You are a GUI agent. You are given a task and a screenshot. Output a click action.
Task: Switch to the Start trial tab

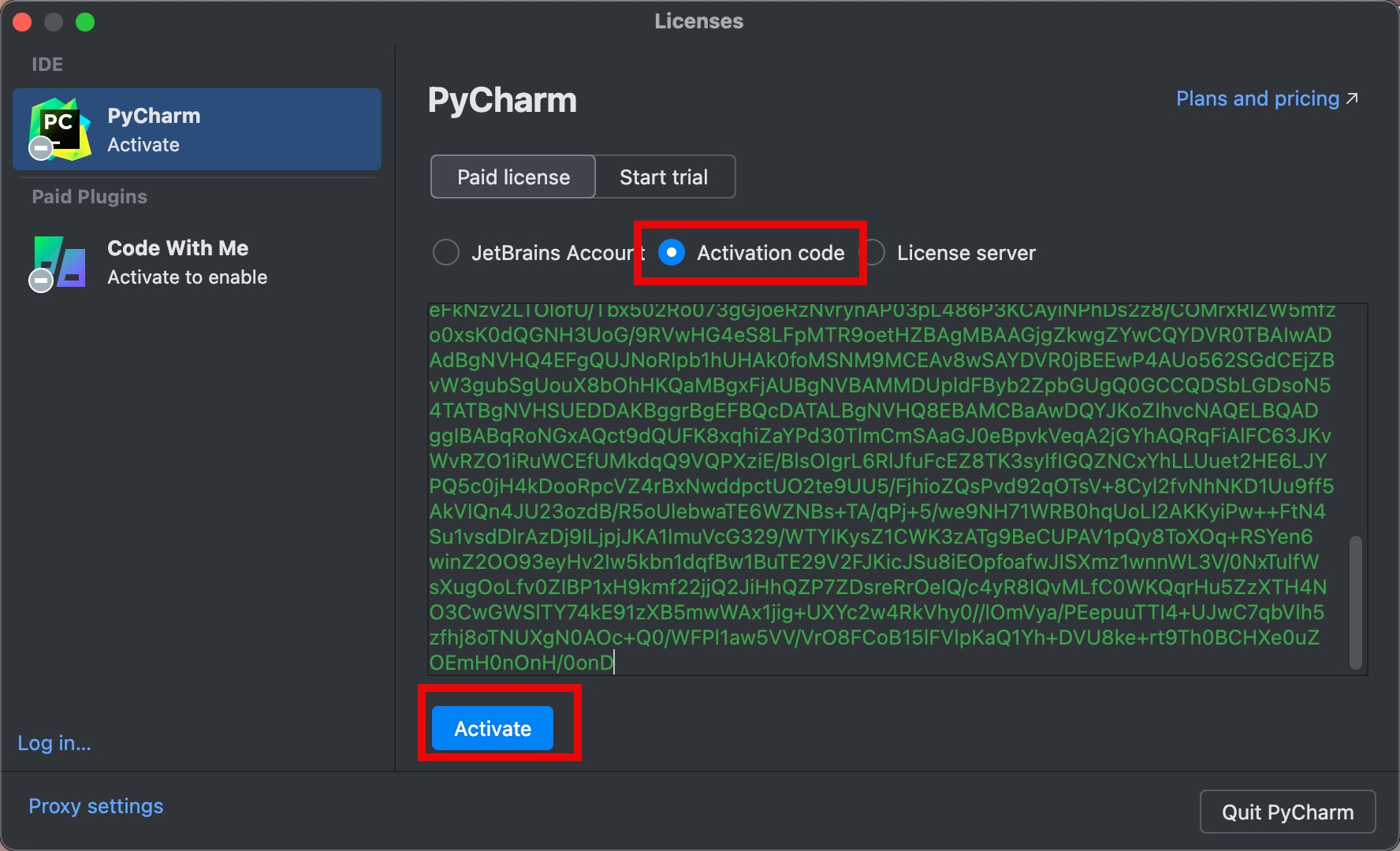click(x=664, y=177)
